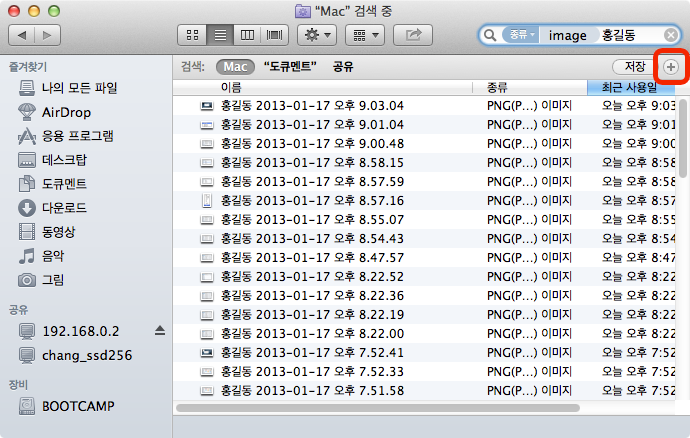Click the vertical scrollbar thumb
690x438 pixels.
click(x=683, y=138)
